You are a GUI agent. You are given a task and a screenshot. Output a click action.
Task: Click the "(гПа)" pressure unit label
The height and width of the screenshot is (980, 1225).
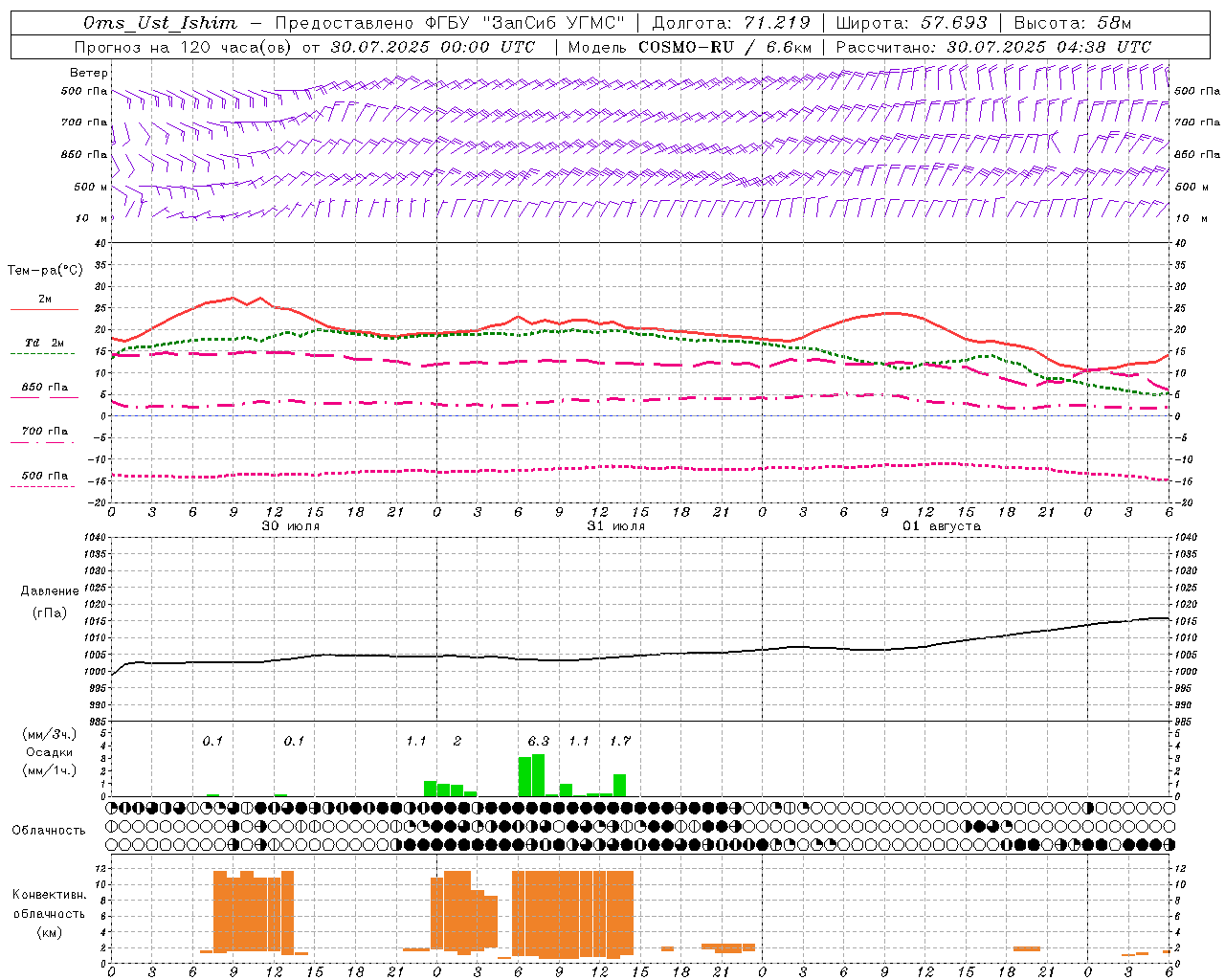point(50,613)
